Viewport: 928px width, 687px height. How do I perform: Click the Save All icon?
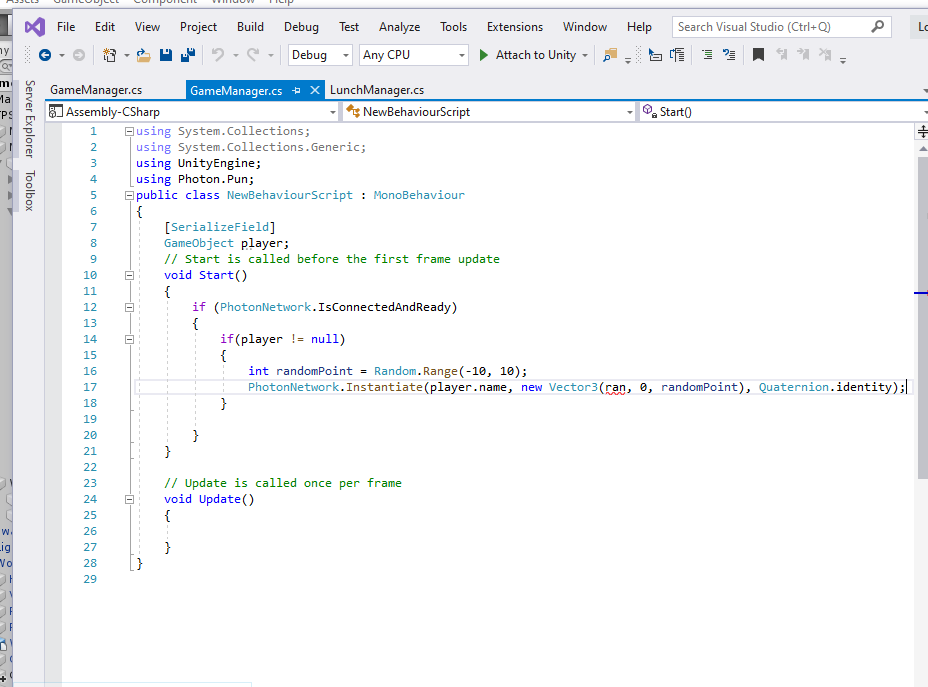click(x=188, y=55)
